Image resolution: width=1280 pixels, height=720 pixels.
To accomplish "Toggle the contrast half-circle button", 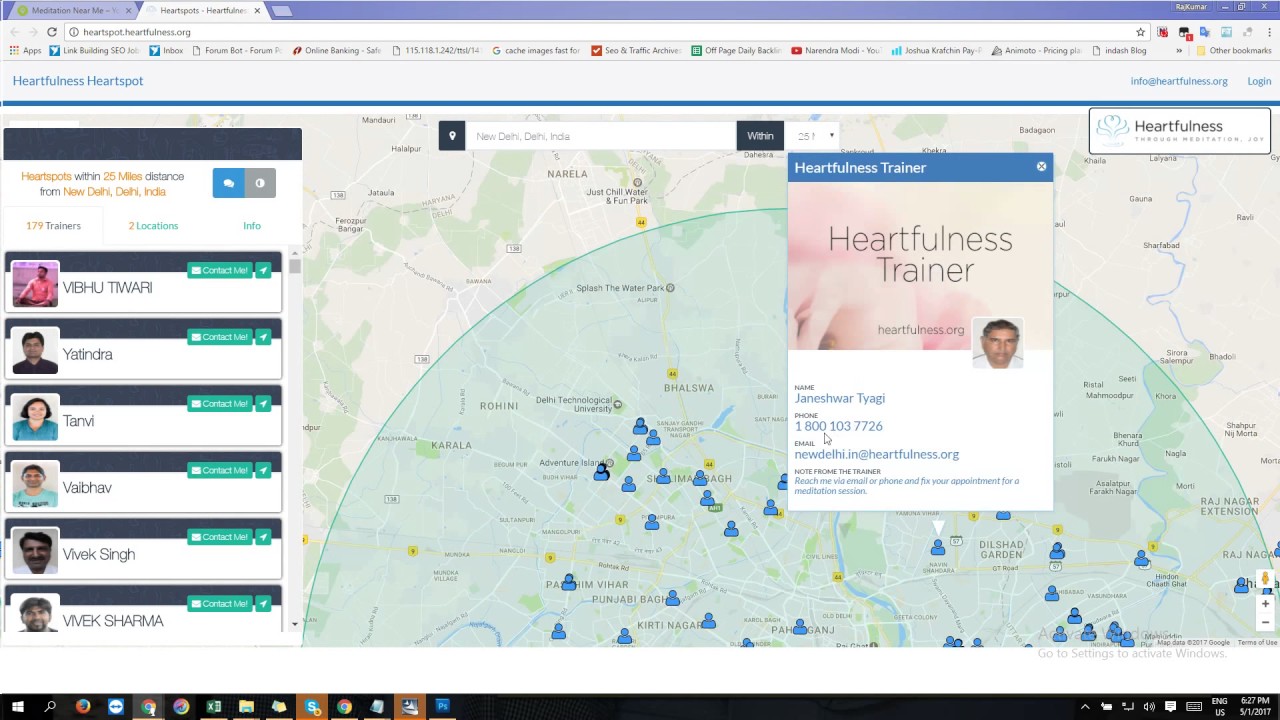I will click(x=260, y=183).
